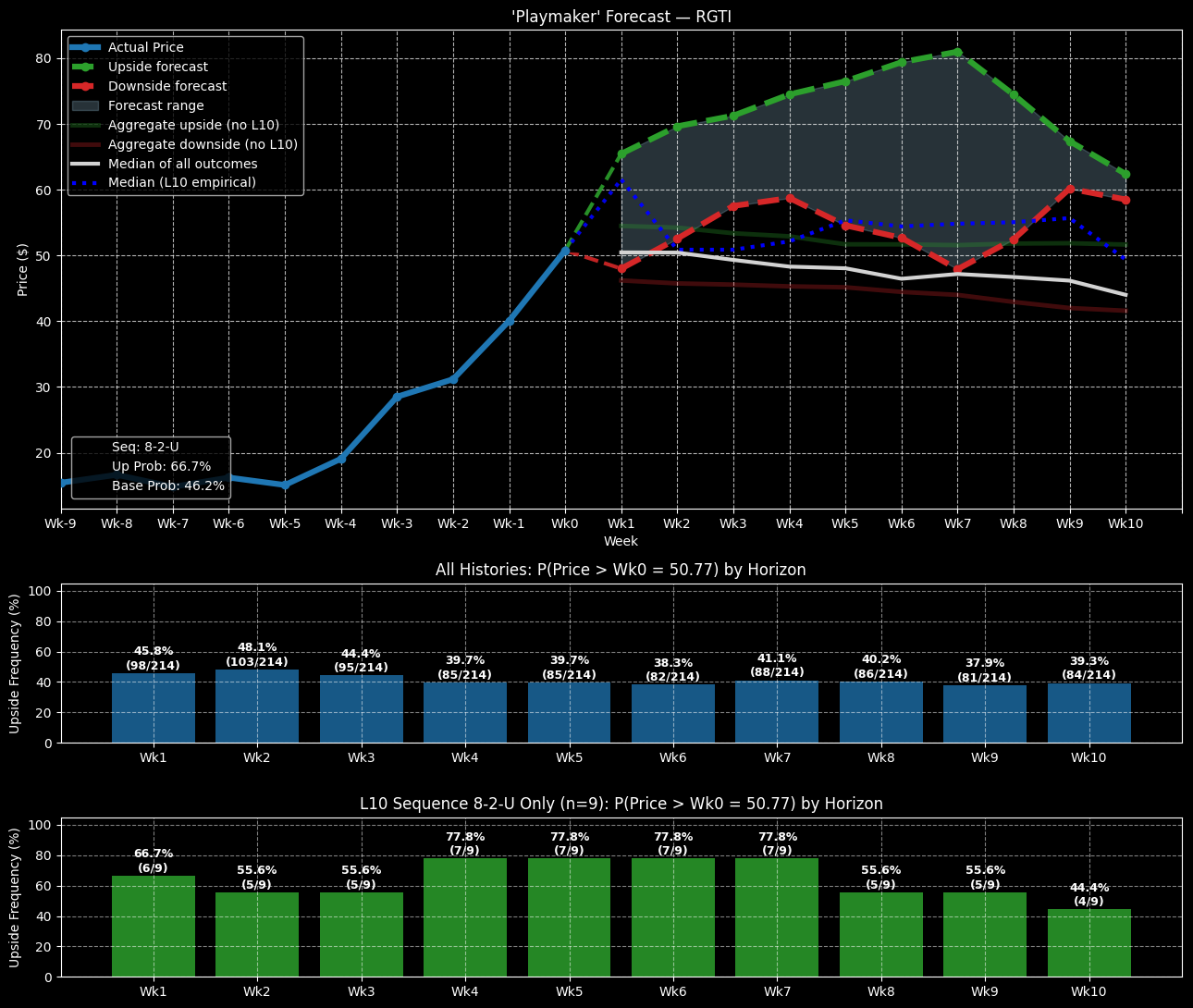
Task: Click the Up Prob: 66.7% text in info box
Action: point(162,467)
